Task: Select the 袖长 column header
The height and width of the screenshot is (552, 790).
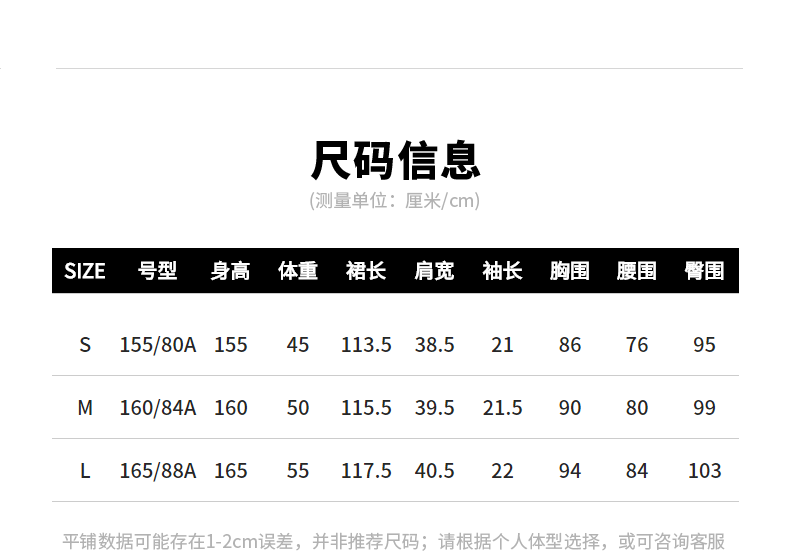Action: pyautogui.click(x=502, y=271)
